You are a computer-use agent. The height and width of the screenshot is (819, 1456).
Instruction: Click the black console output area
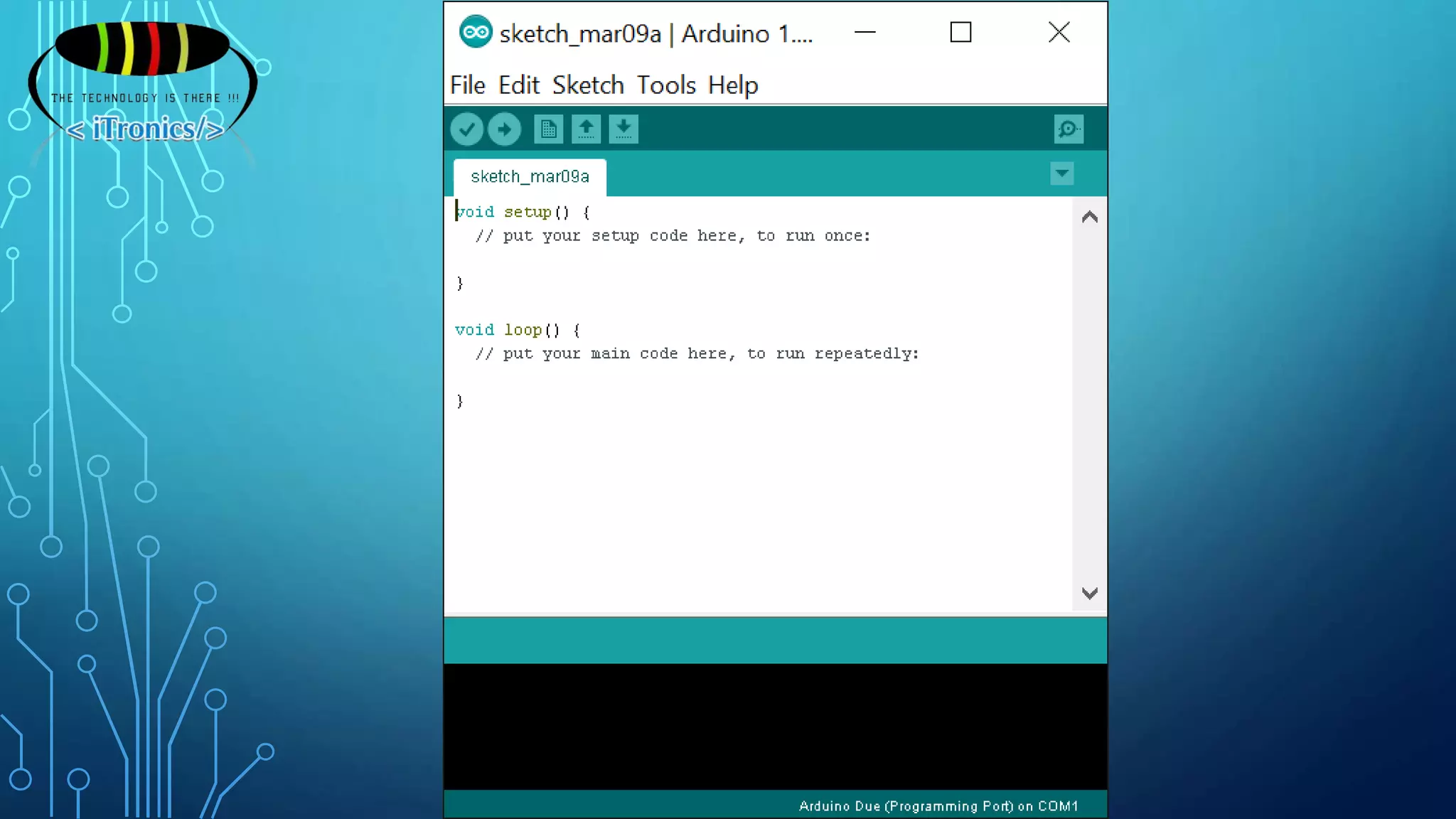[775, 727]
